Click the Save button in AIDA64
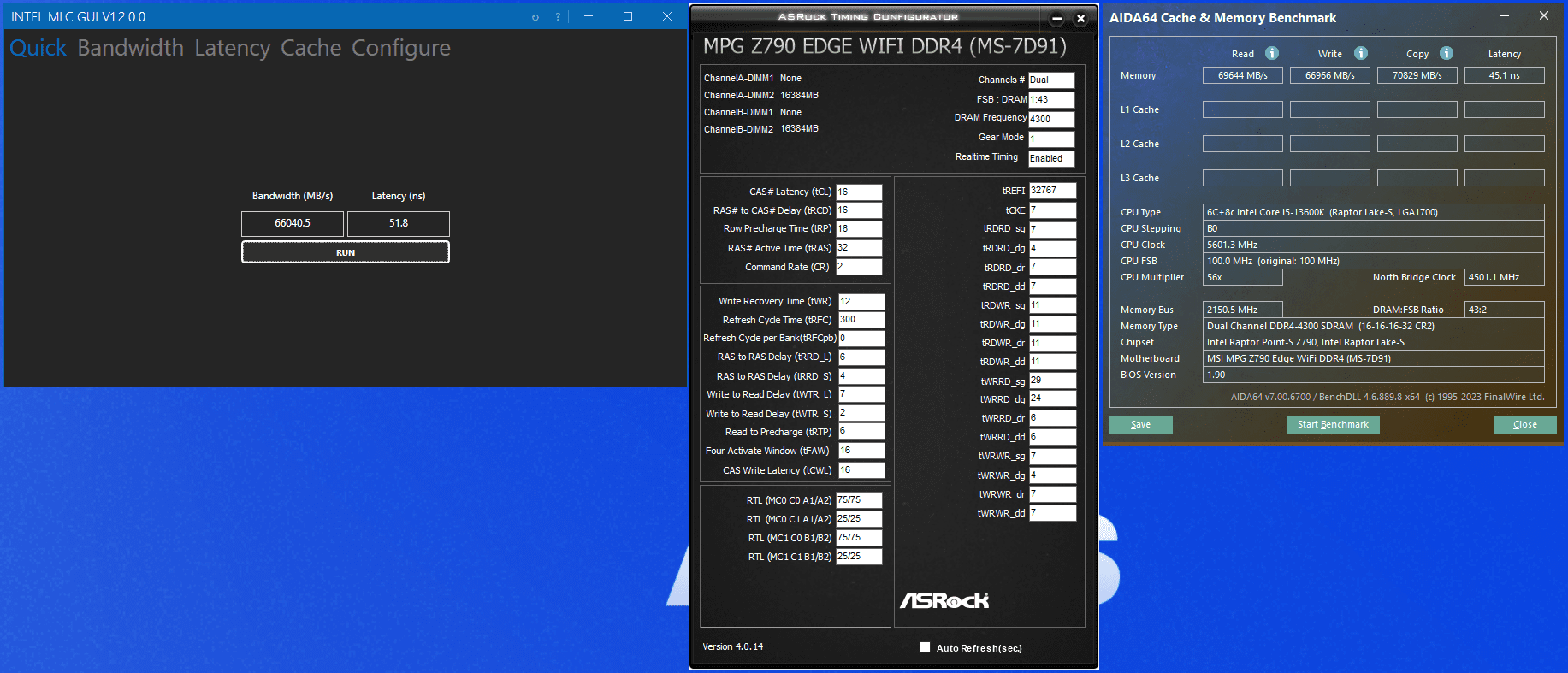Screen dimensions: 1568x673 click(1140, 424)
